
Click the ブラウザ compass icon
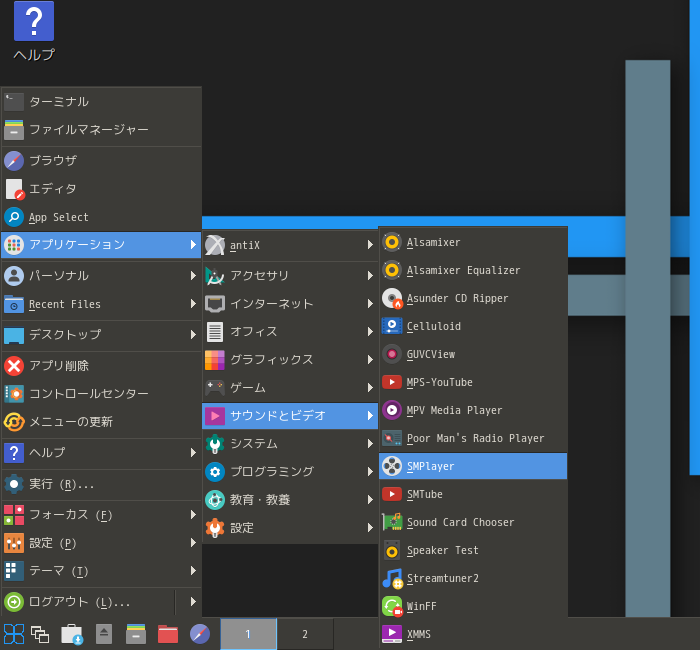pyautogui.click(x=14, y=161)
